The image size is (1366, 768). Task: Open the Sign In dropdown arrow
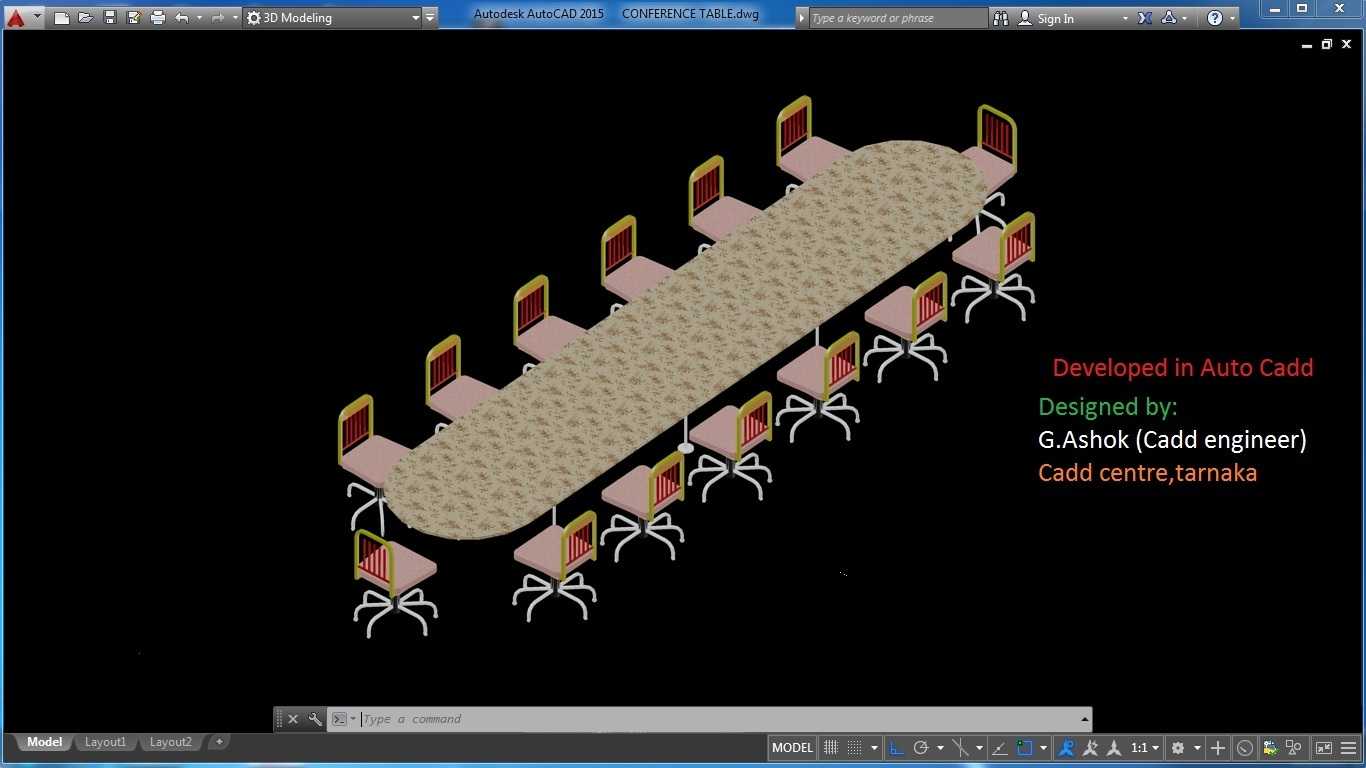click(1125, 18)
